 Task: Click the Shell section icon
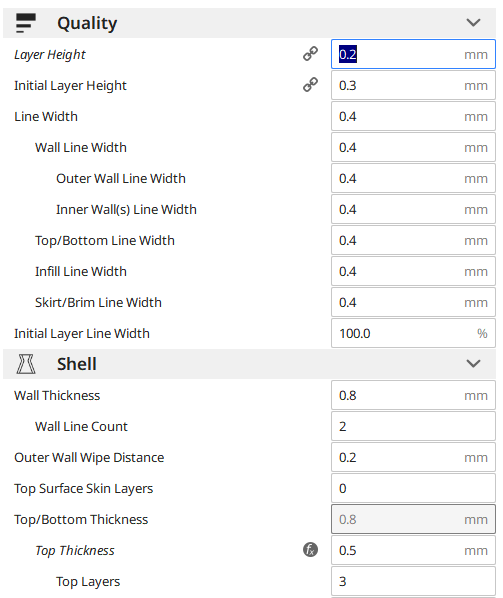[x=26, y=364]
